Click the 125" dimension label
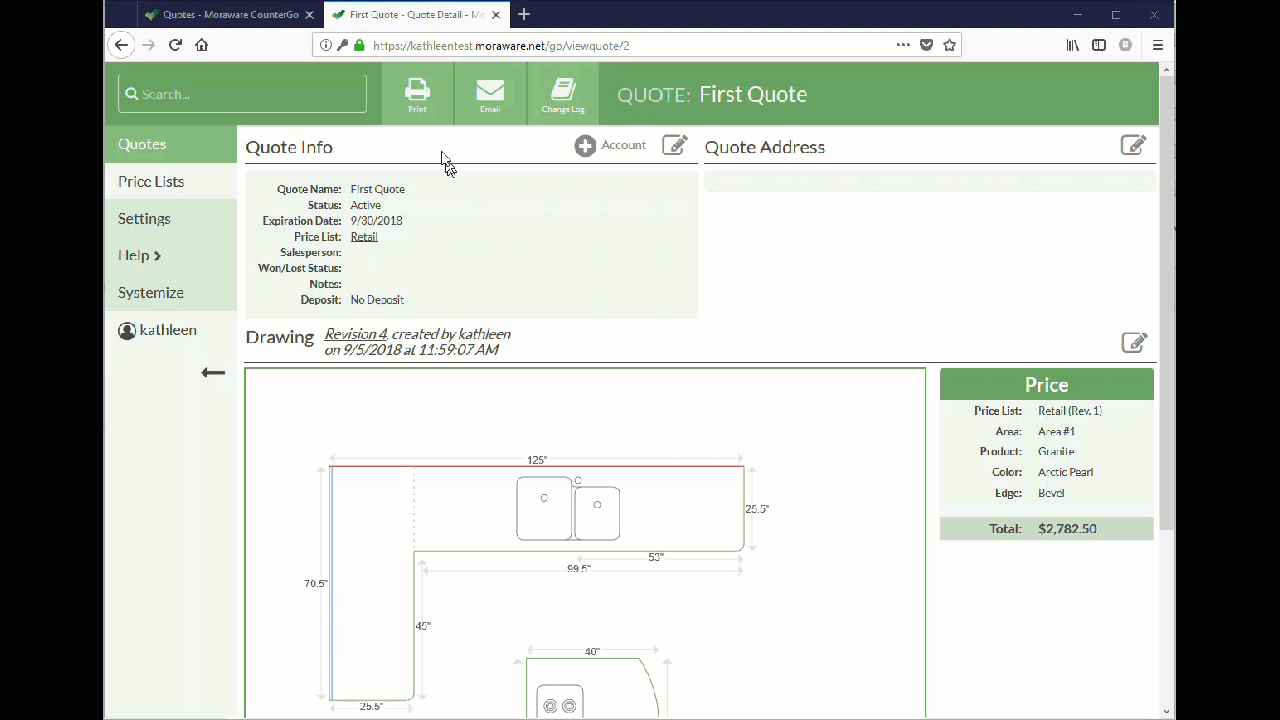Image resolution: width=1280 pixels, height=720 pixels. [537, 460]
